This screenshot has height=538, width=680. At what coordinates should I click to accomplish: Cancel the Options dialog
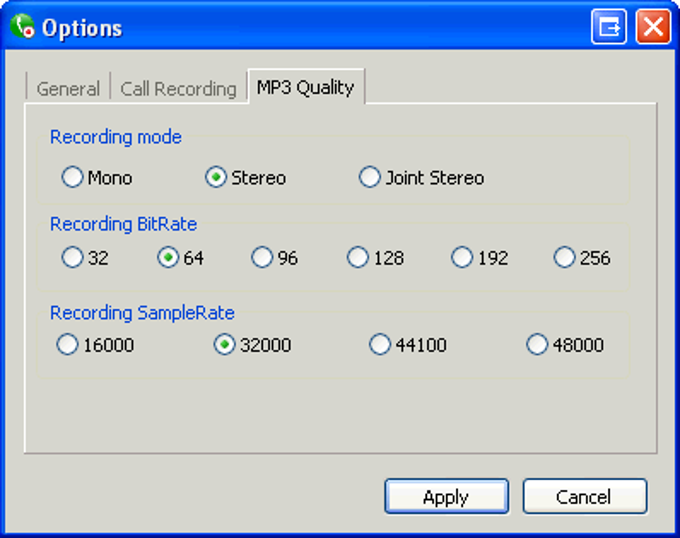585,496
